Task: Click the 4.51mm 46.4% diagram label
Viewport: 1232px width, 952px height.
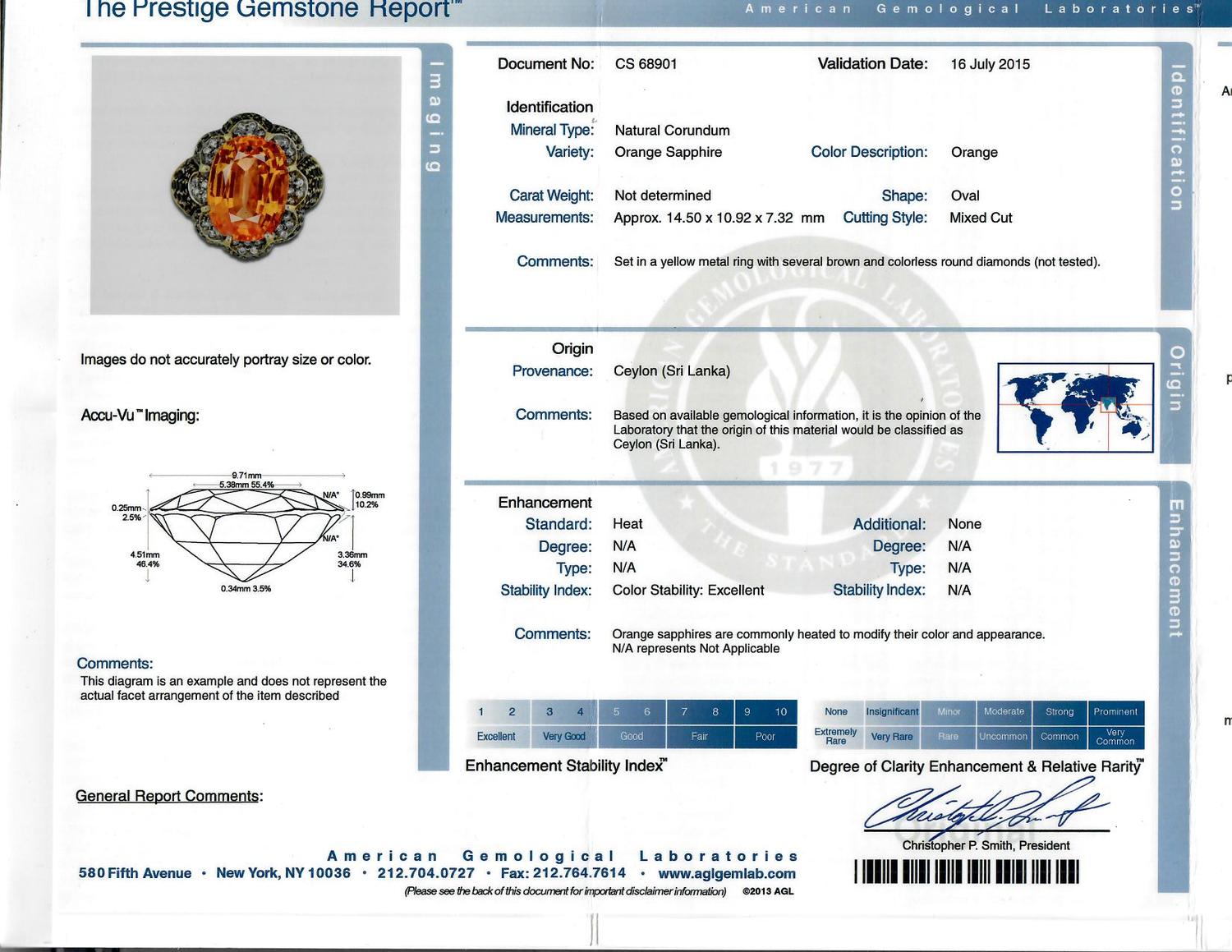Action: (x=145, y=559)
